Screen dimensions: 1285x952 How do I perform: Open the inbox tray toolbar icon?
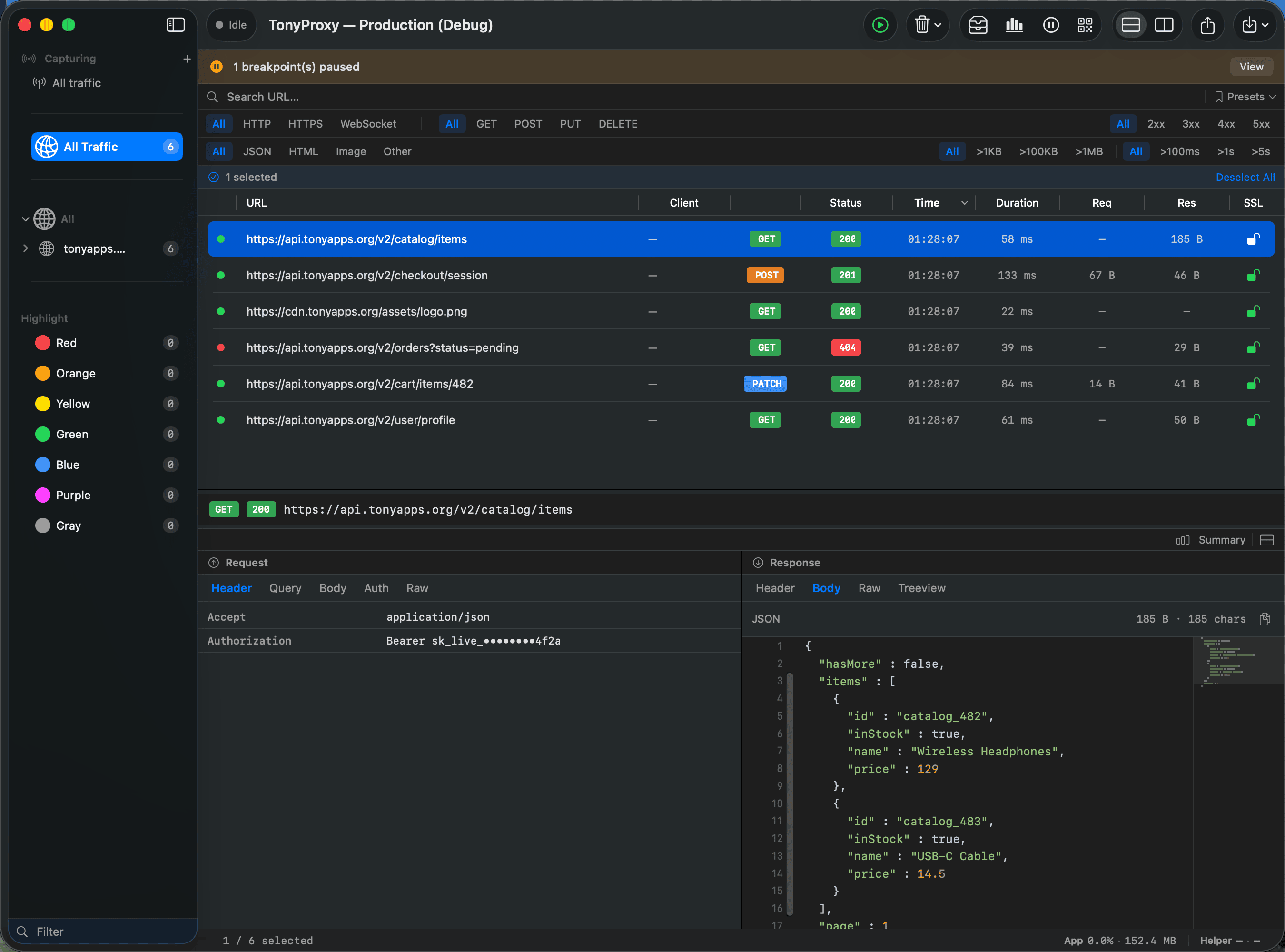coord(978,25)
